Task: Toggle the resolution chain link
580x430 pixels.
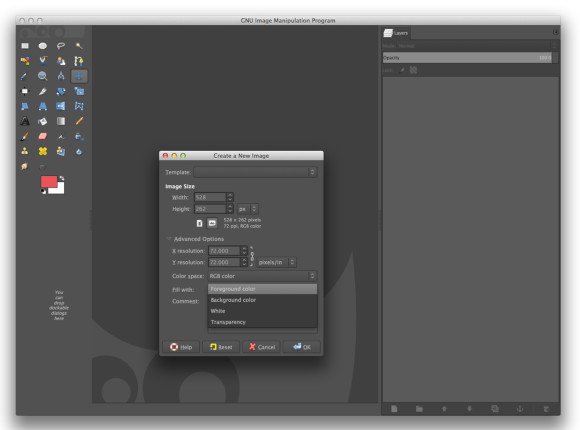Action: tap(252, 256)
